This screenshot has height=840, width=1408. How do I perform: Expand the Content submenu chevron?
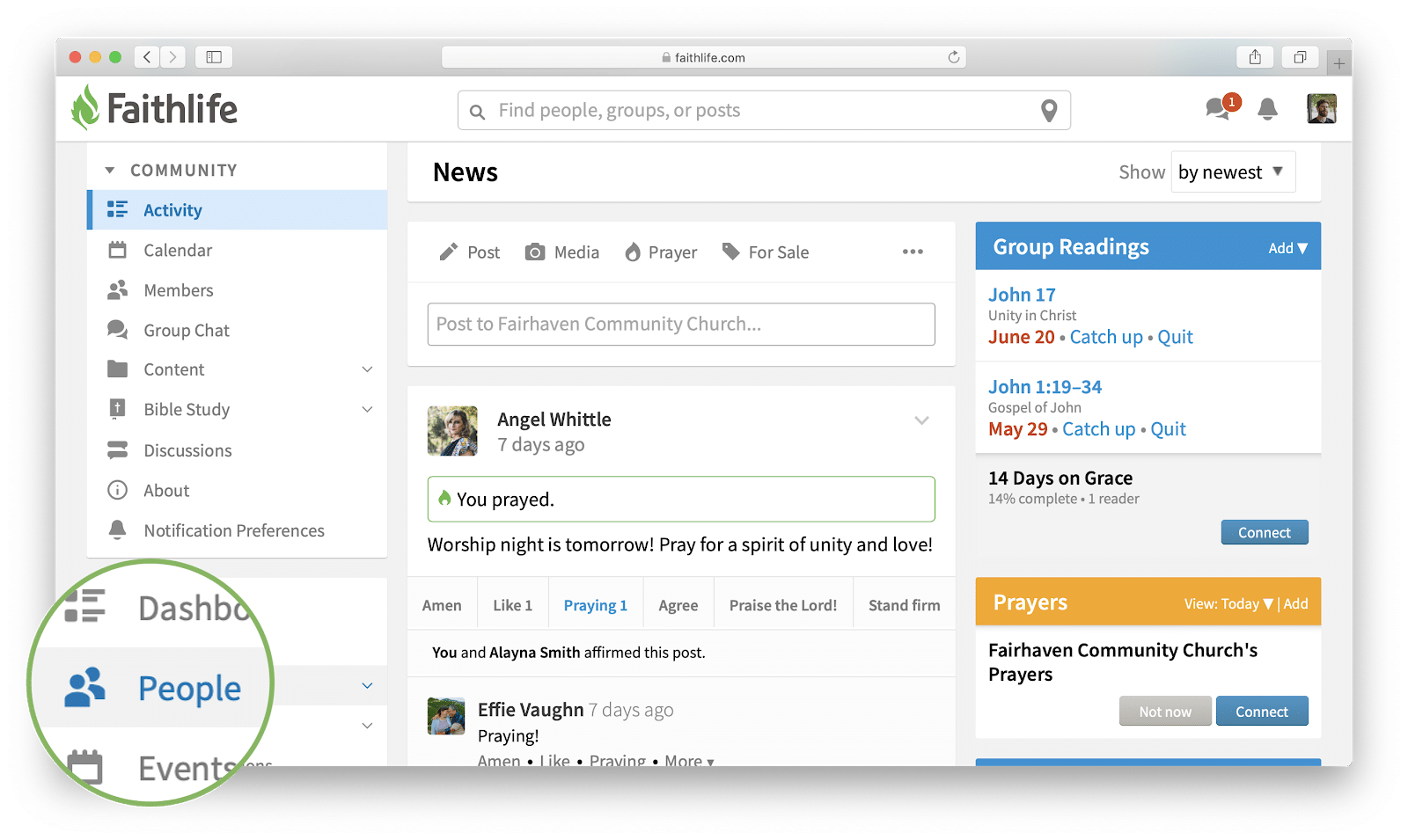[368, 369]
